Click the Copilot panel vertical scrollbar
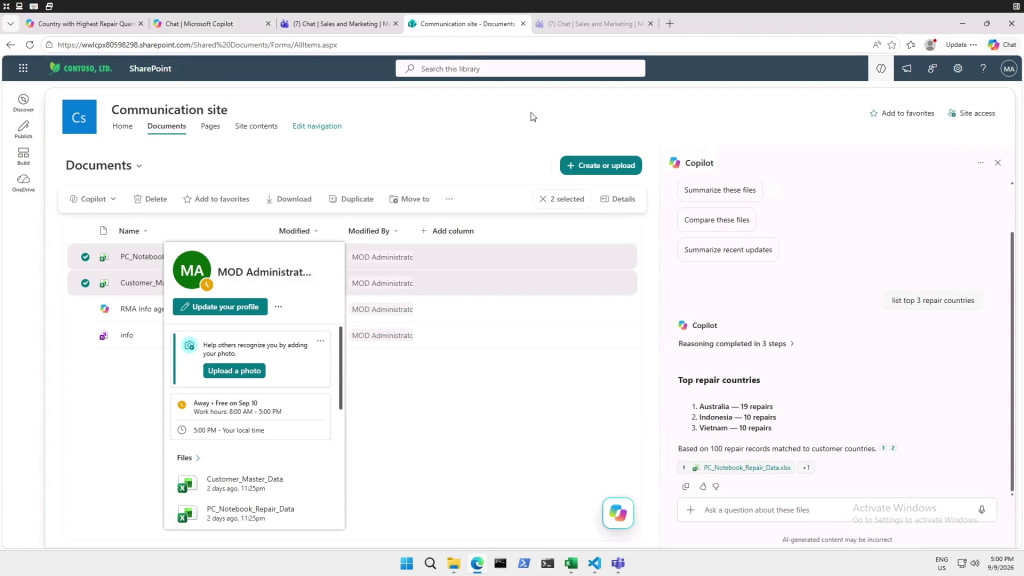This screenshot has height=576, width=1024. pos(1012,360)
